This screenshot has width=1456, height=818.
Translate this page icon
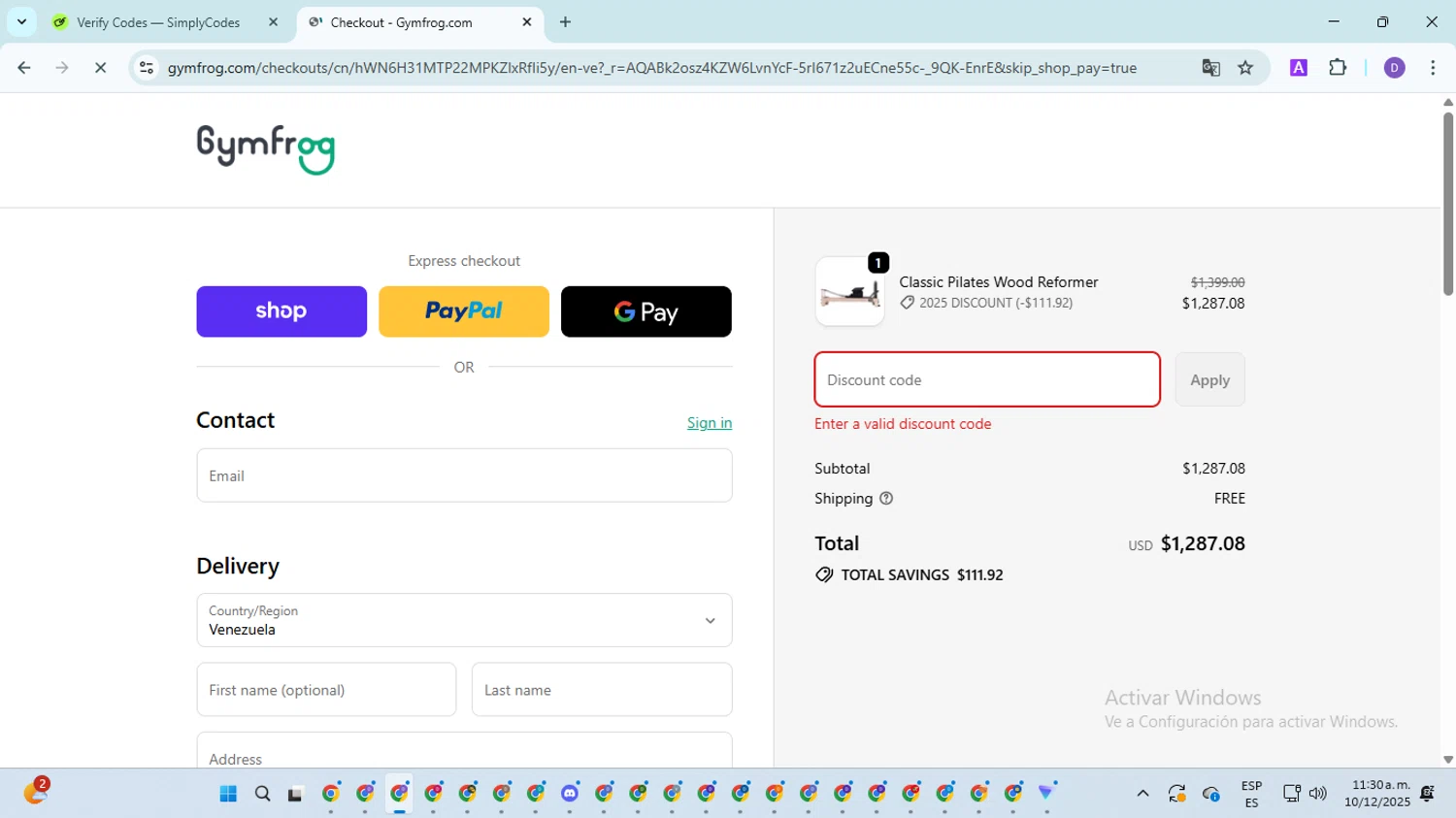(x=1210, y=68)
